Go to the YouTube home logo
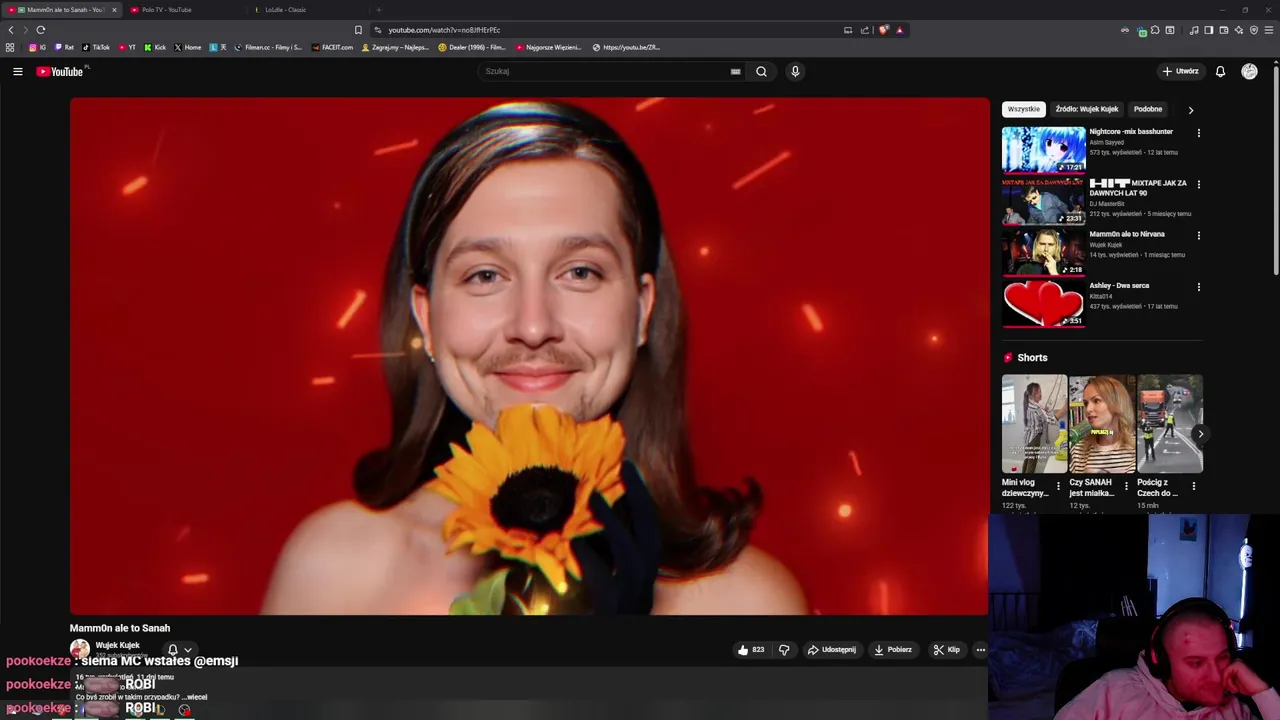The width and height of the screenshot is (1280, 720). click(62, 71)
